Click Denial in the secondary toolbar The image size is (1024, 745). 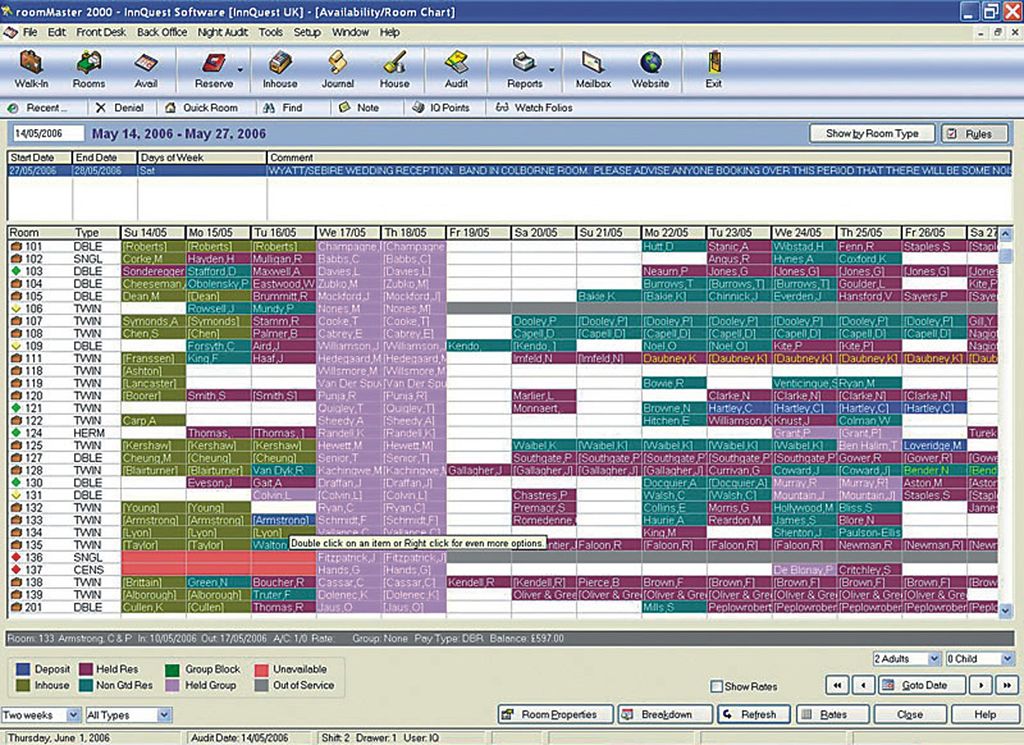click(x=120, y=108)
